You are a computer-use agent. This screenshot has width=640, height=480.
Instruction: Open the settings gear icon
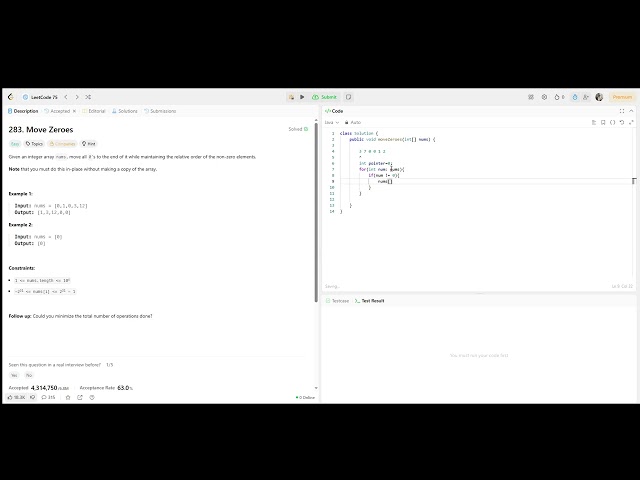544,97
